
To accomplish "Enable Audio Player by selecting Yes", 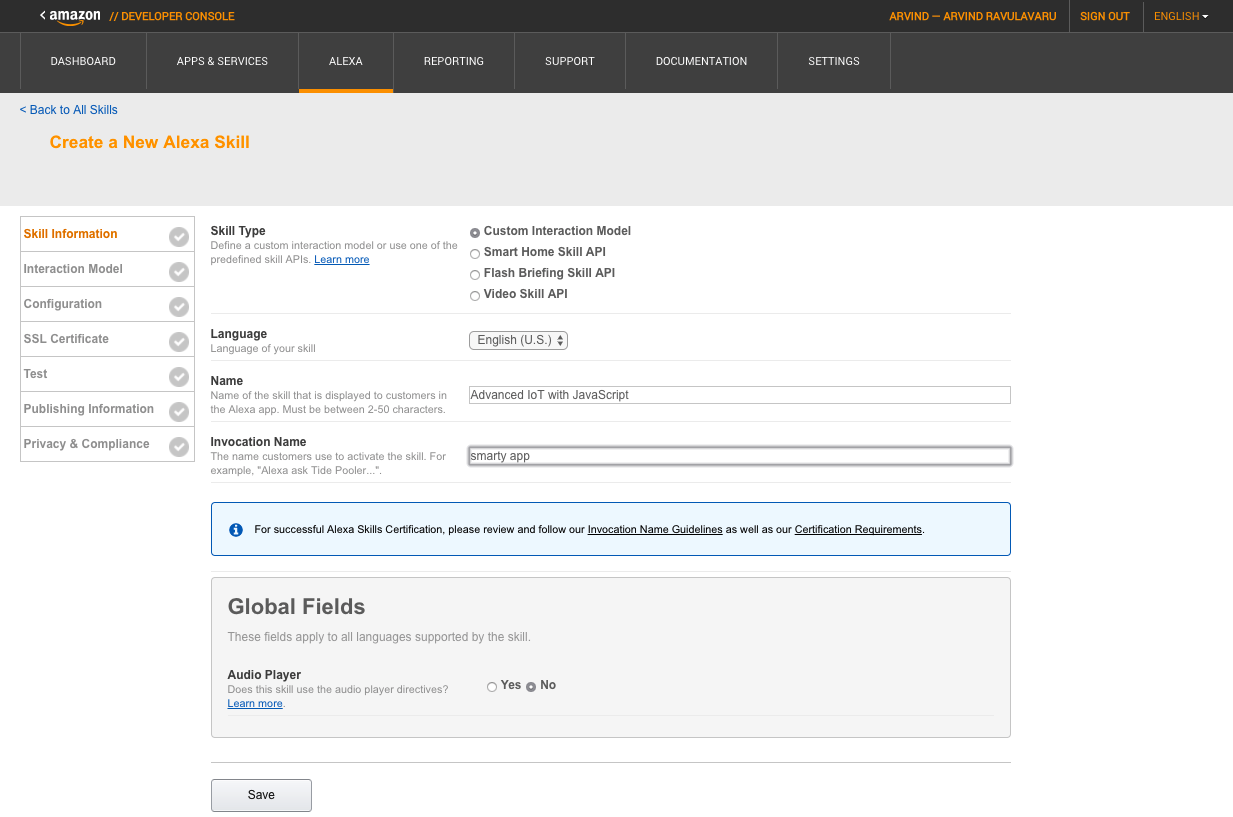I will 492,687.
